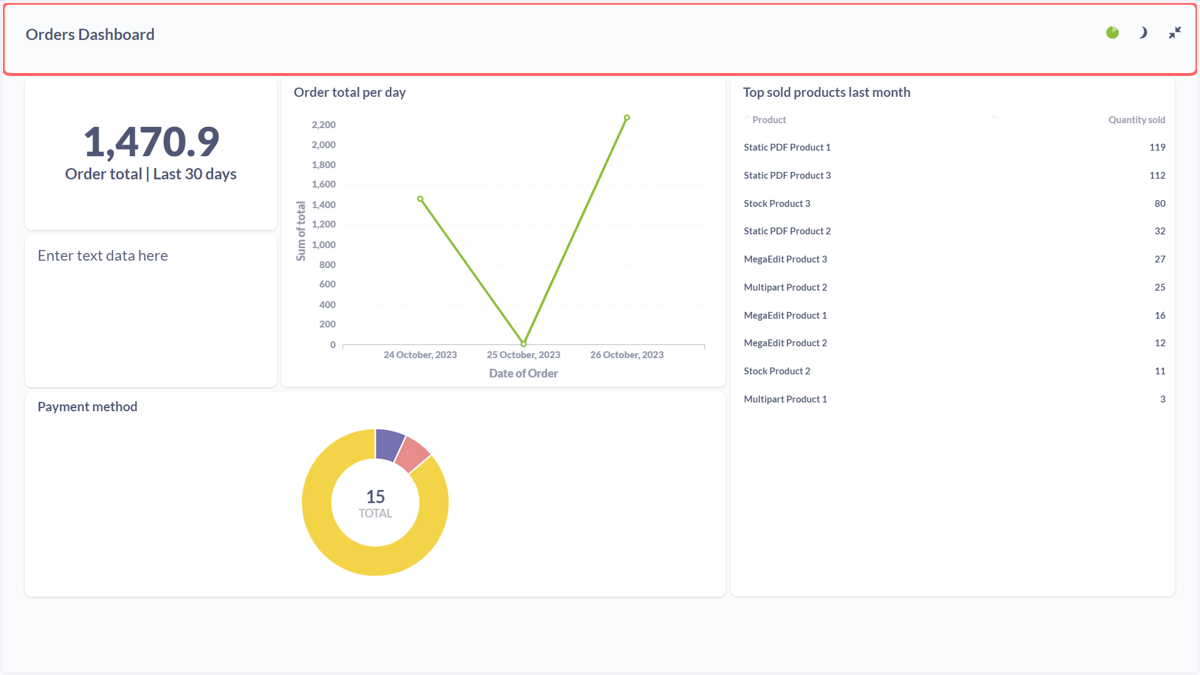Click the 2,200 y-axis tick label
The height and width of the screenshot is (675, 1200).
click(323, 125)
